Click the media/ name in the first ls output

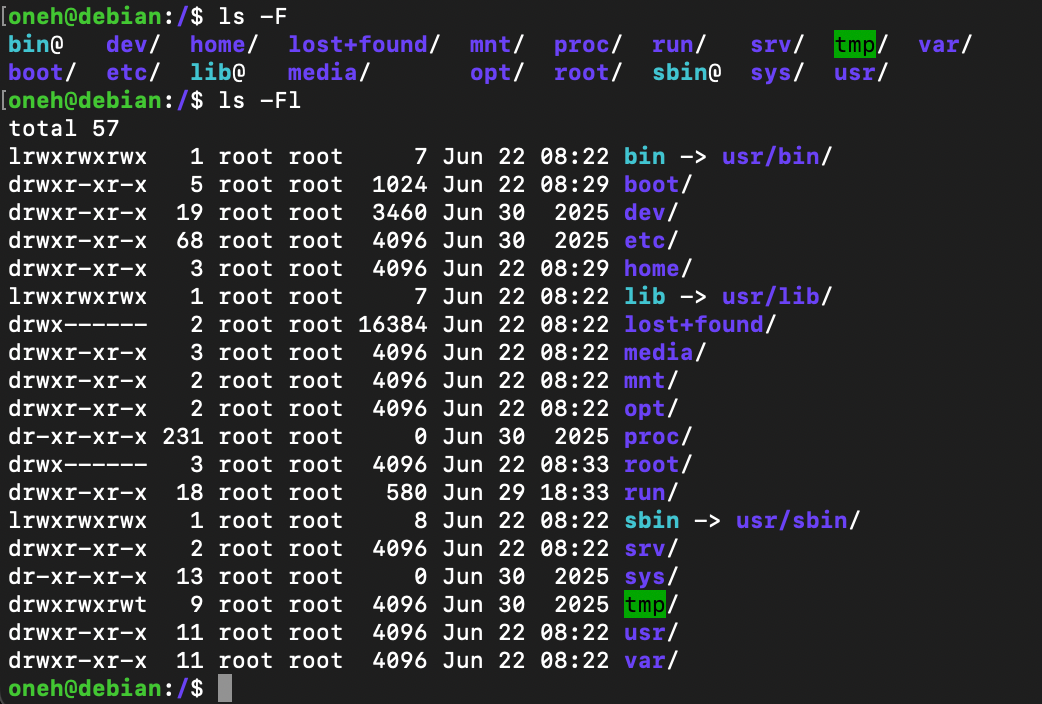[x=329, y=72]
